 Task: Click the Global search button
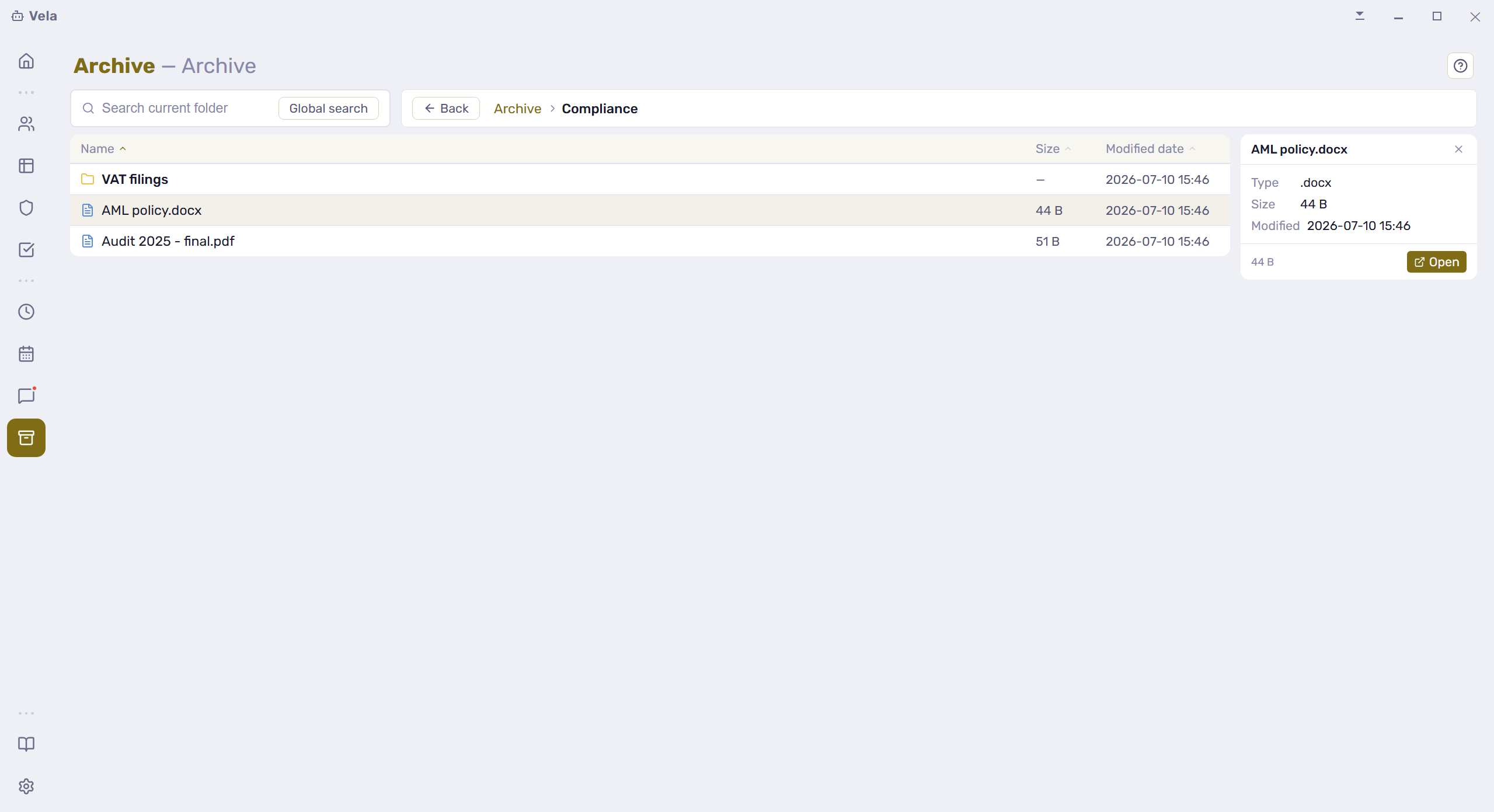(x=328, y=109)
